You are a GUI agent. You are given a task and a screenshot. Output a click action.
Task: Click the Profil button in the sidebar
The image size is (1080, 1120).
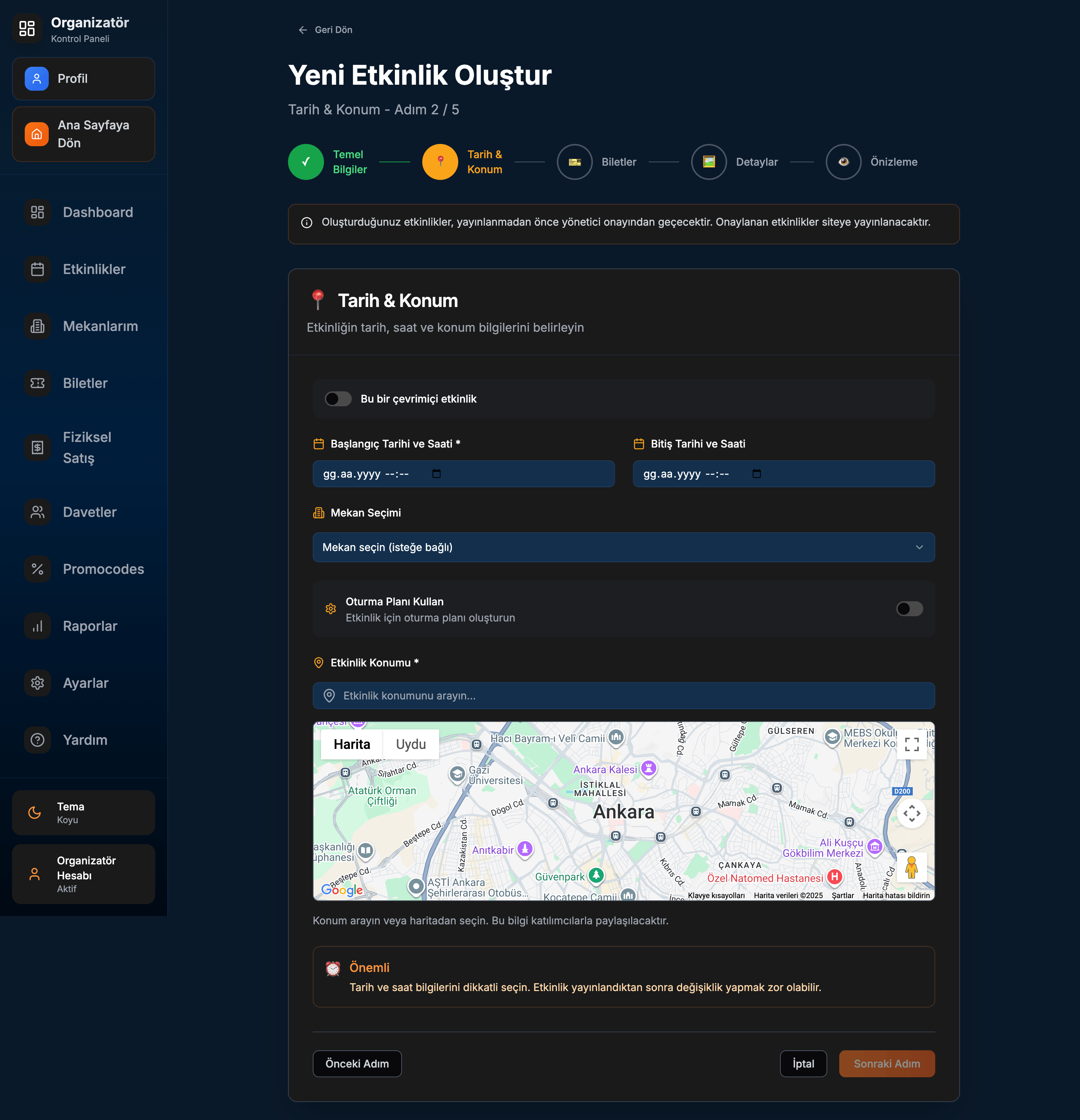point(84,79)
